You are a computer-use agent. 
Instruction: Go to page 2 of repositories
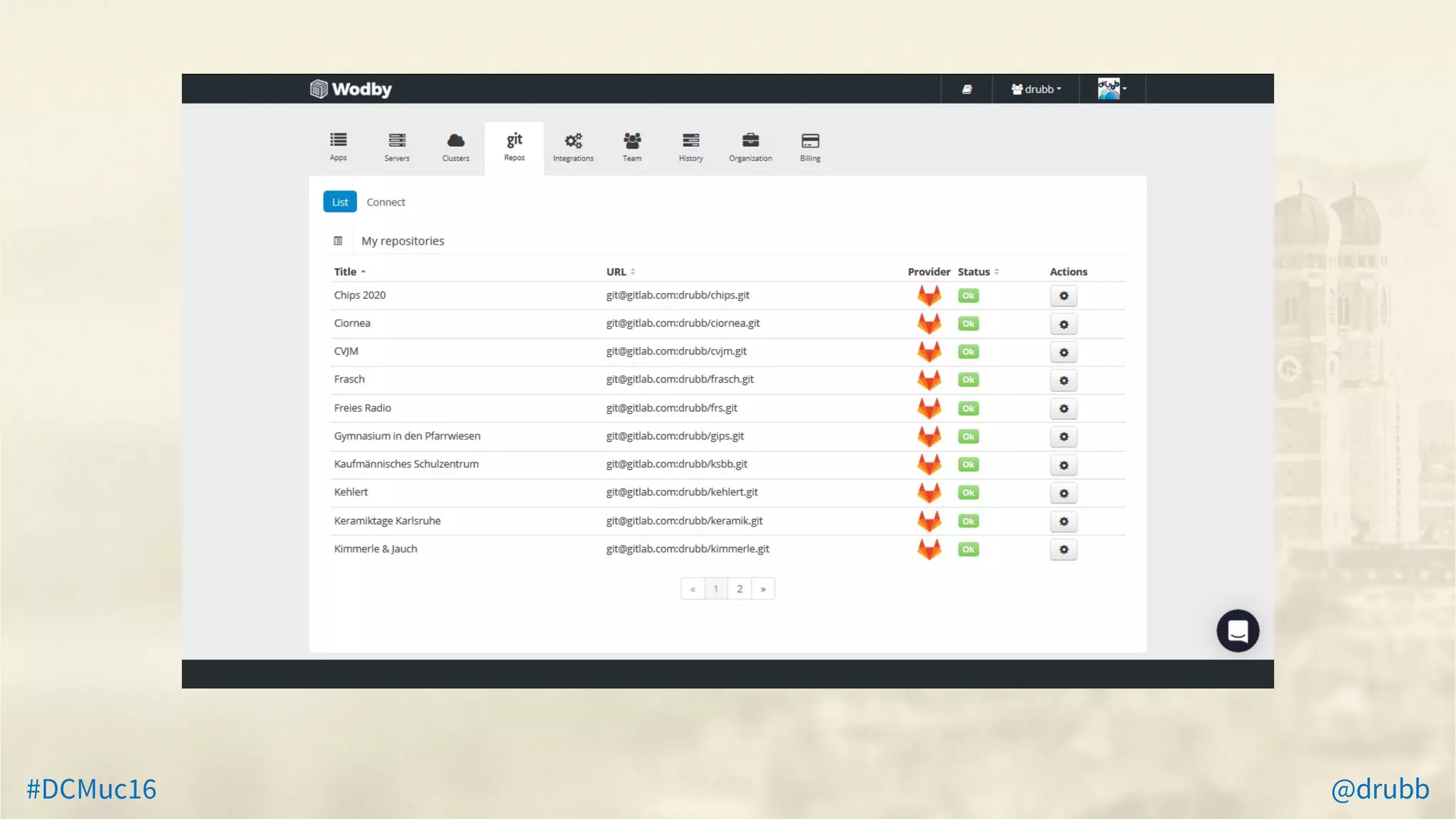tap(739, 589)
